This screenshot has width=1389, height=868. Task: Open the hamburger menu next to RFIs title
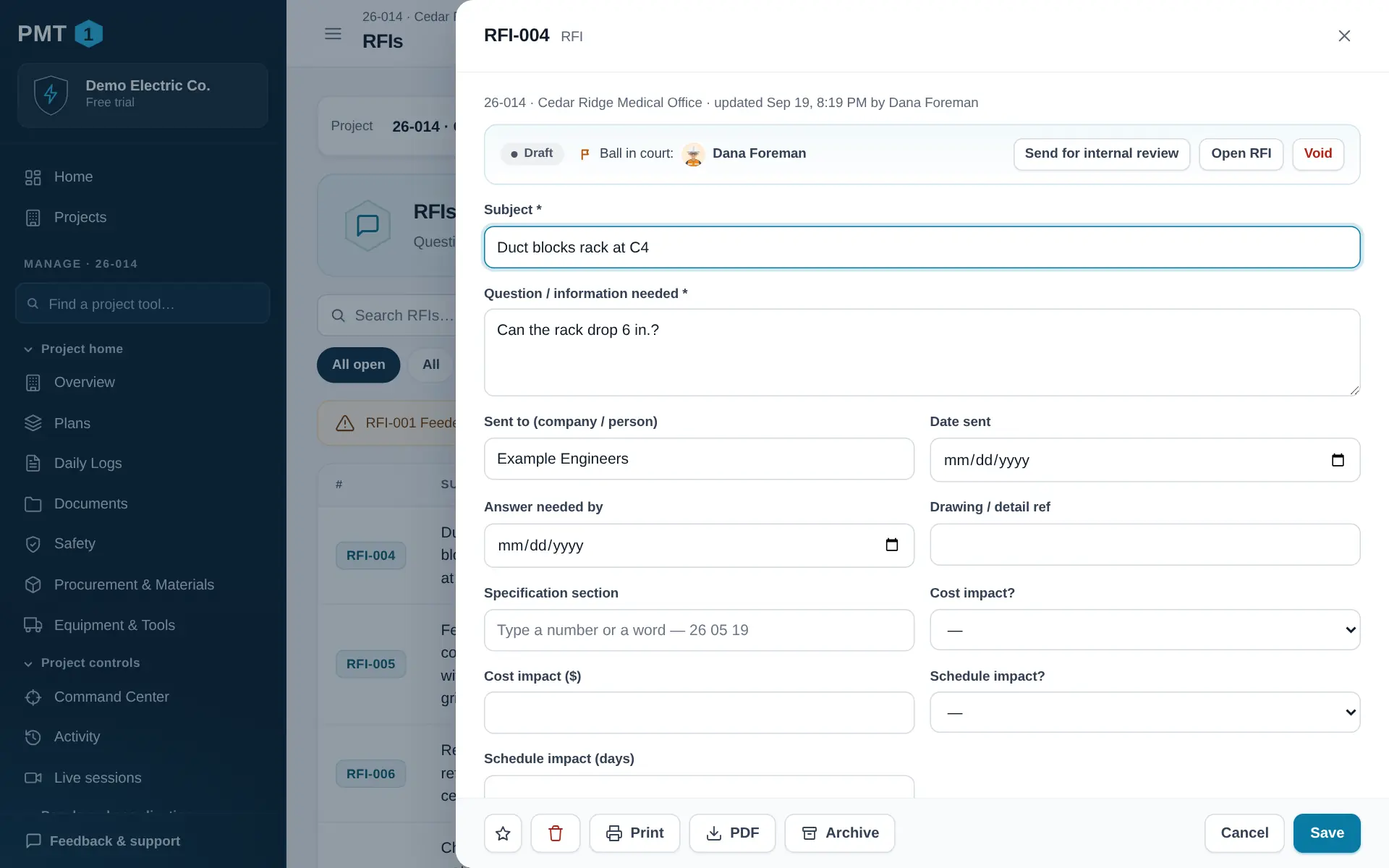333,33
